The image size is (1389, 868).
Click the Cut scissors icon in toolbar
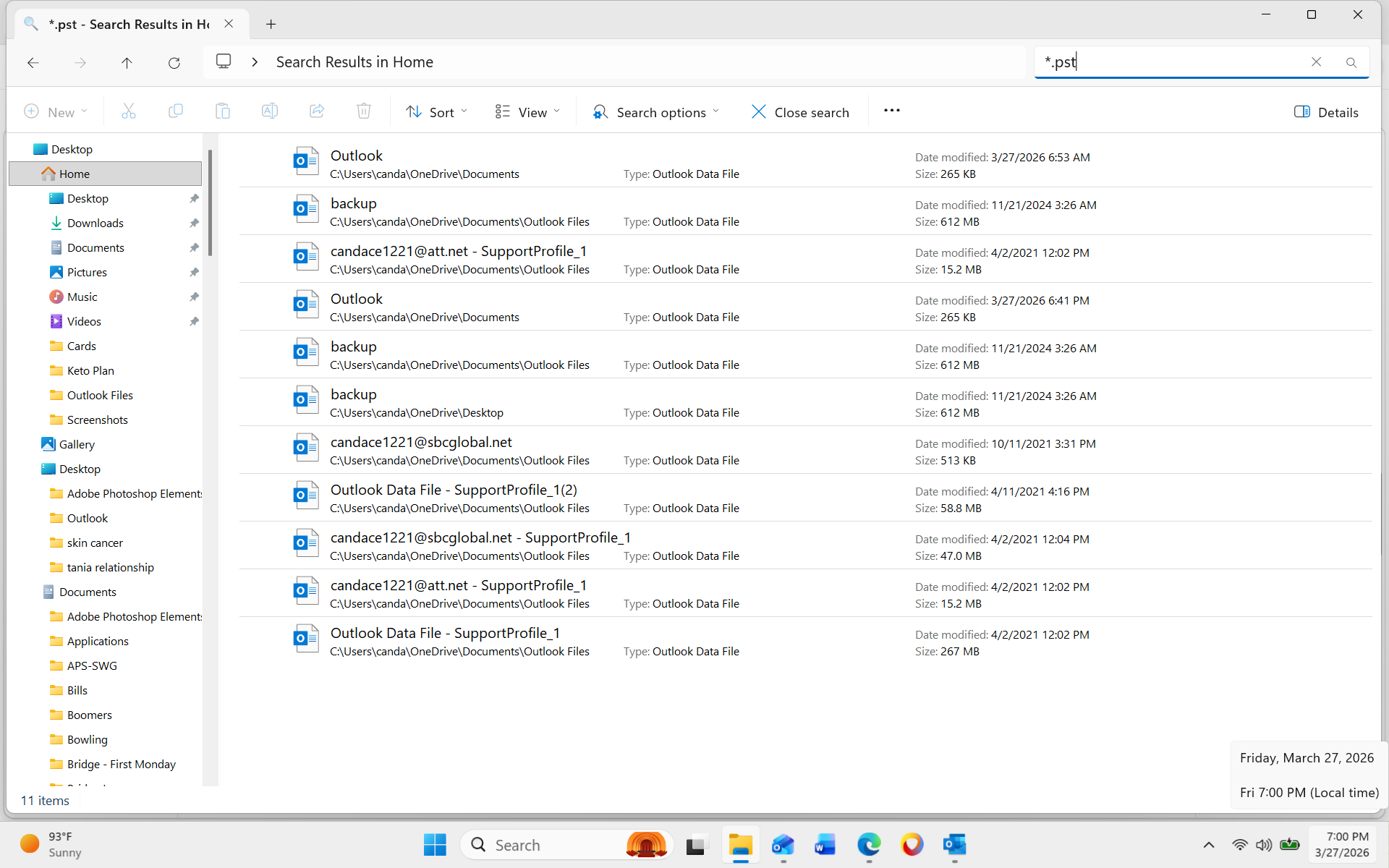128,111
